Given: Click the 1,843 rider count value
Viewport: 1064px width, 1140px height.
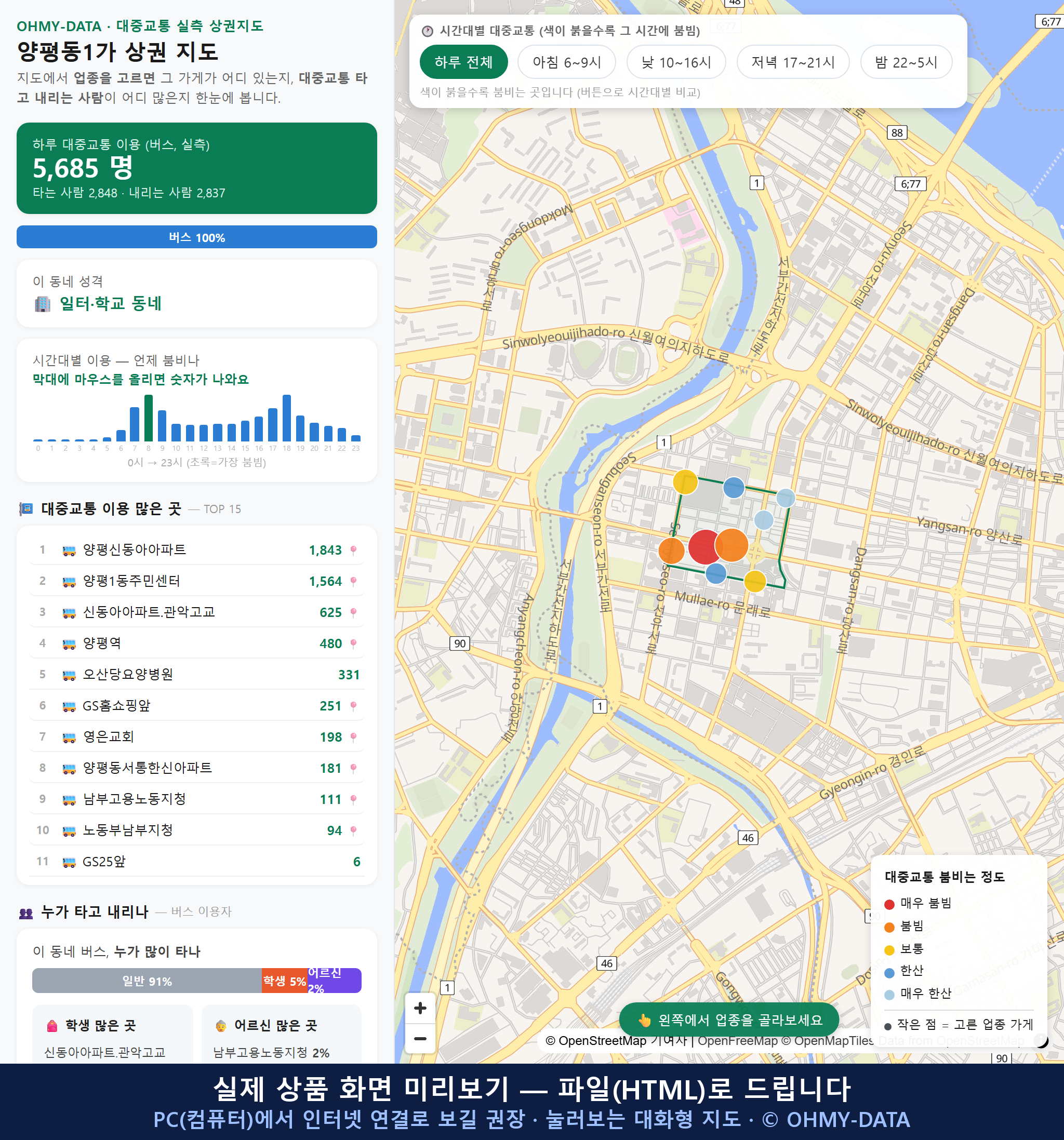Looking at the screenshot, I should [x=325, y=550].
